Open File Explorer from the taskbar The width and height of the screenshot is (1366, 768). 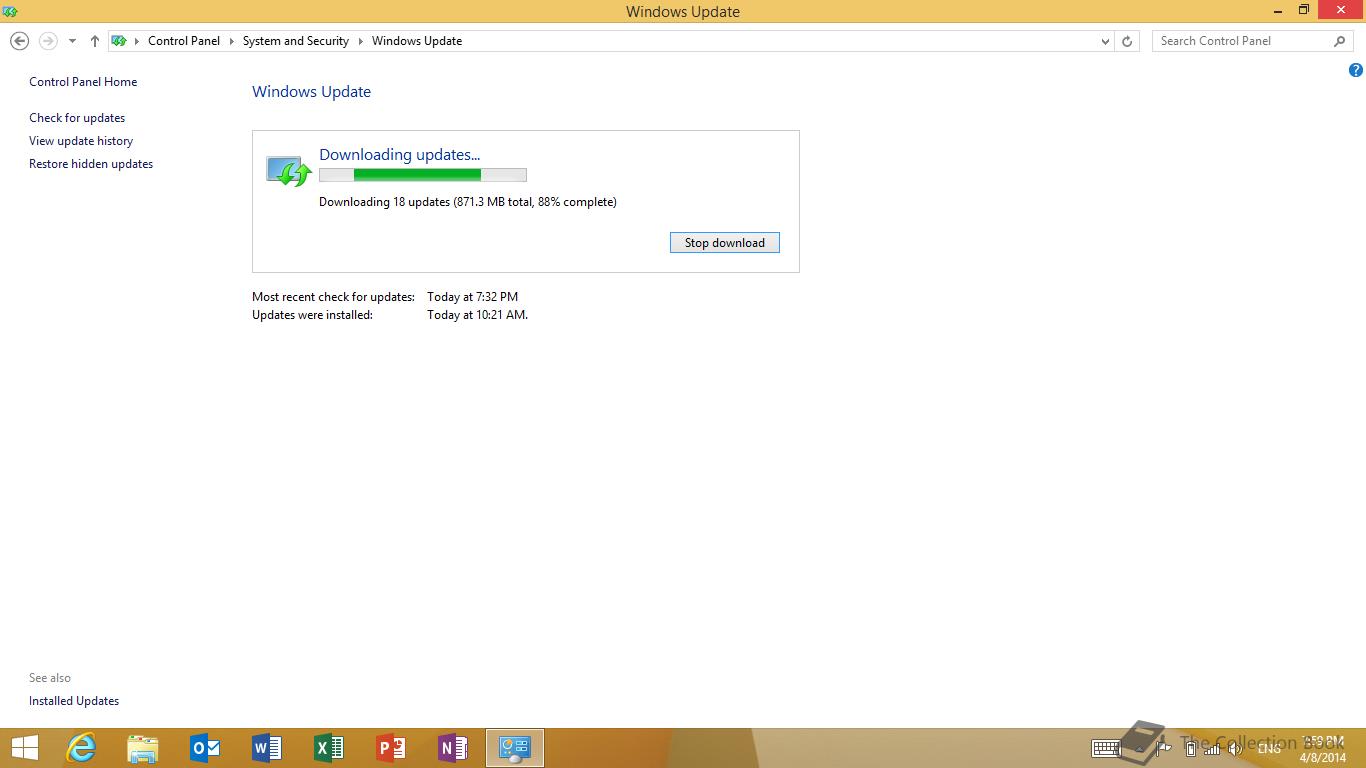143,748
